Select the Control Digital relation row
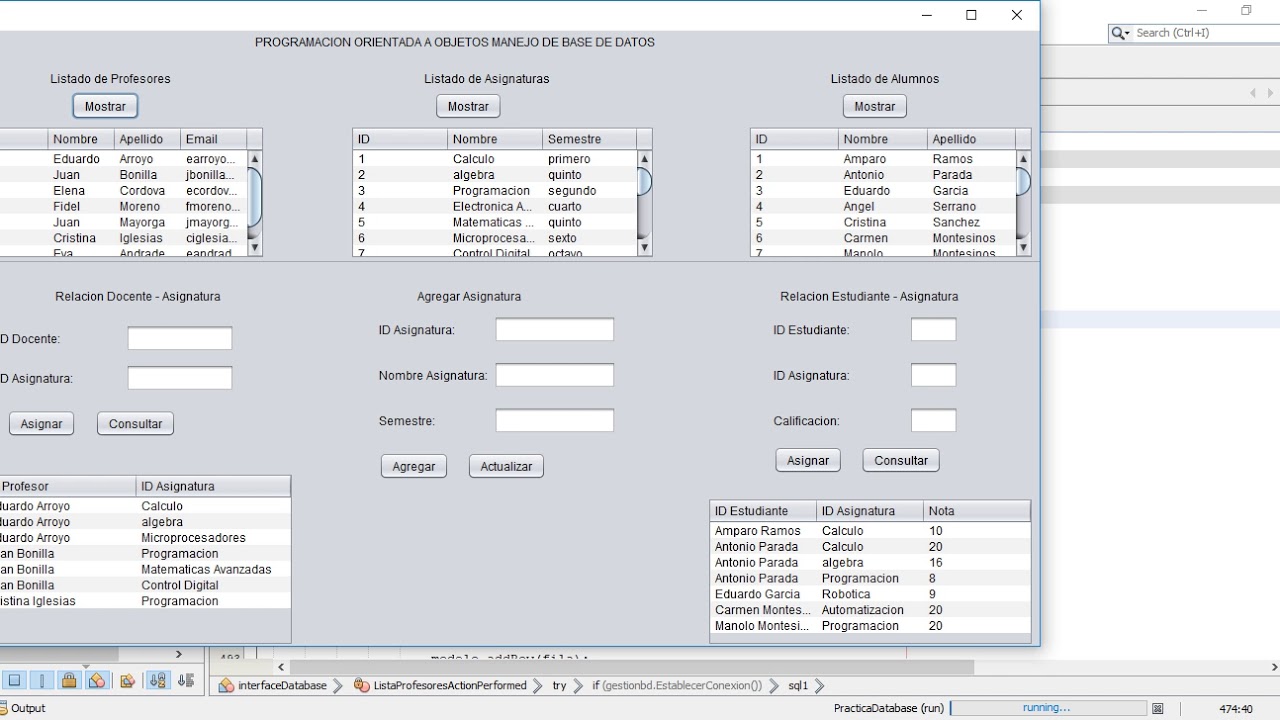This screenshot has height=720, width=1280. coord(145,586)
